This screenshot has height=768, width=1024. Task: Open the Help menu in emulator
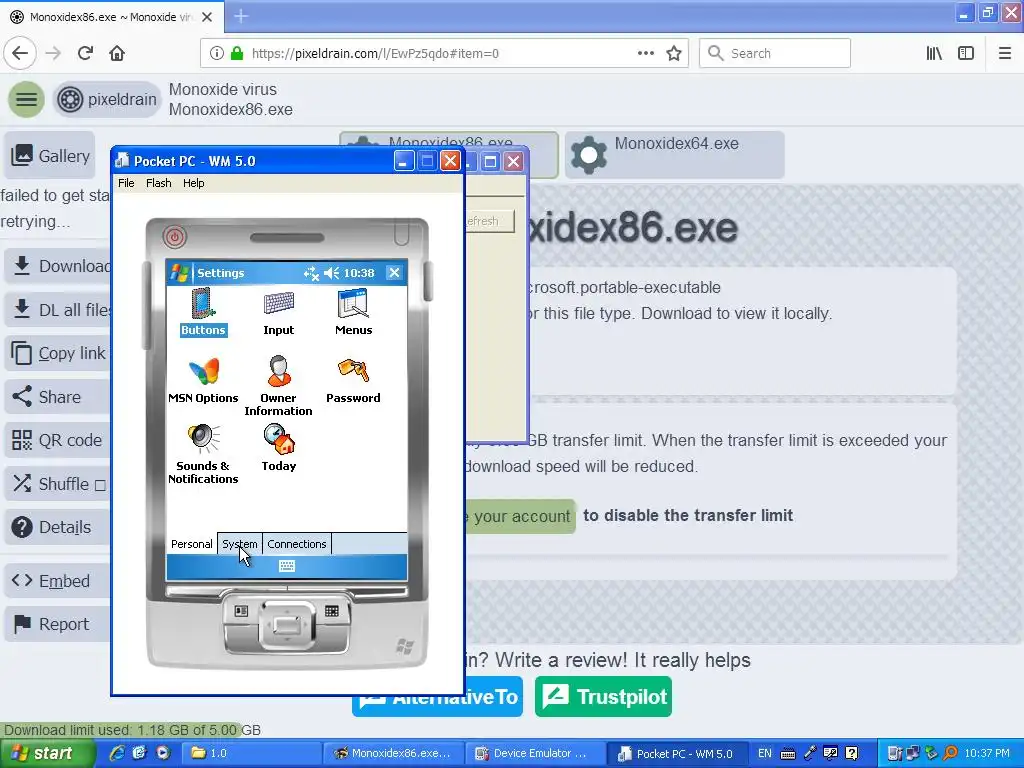click(193, 183)
